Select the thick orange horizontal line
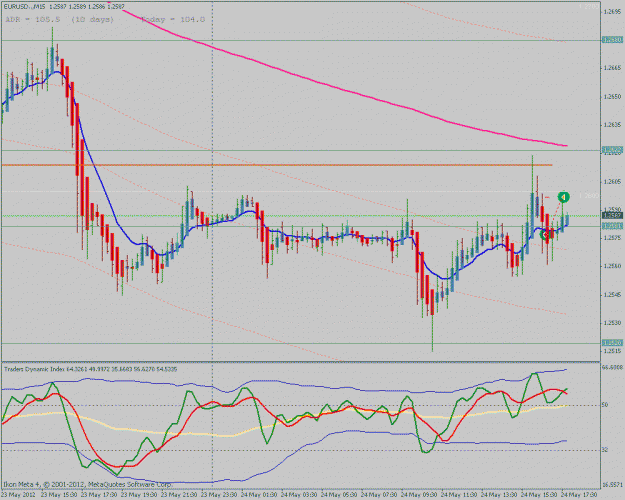Screen dimensions: 625x500 [277, 165]
